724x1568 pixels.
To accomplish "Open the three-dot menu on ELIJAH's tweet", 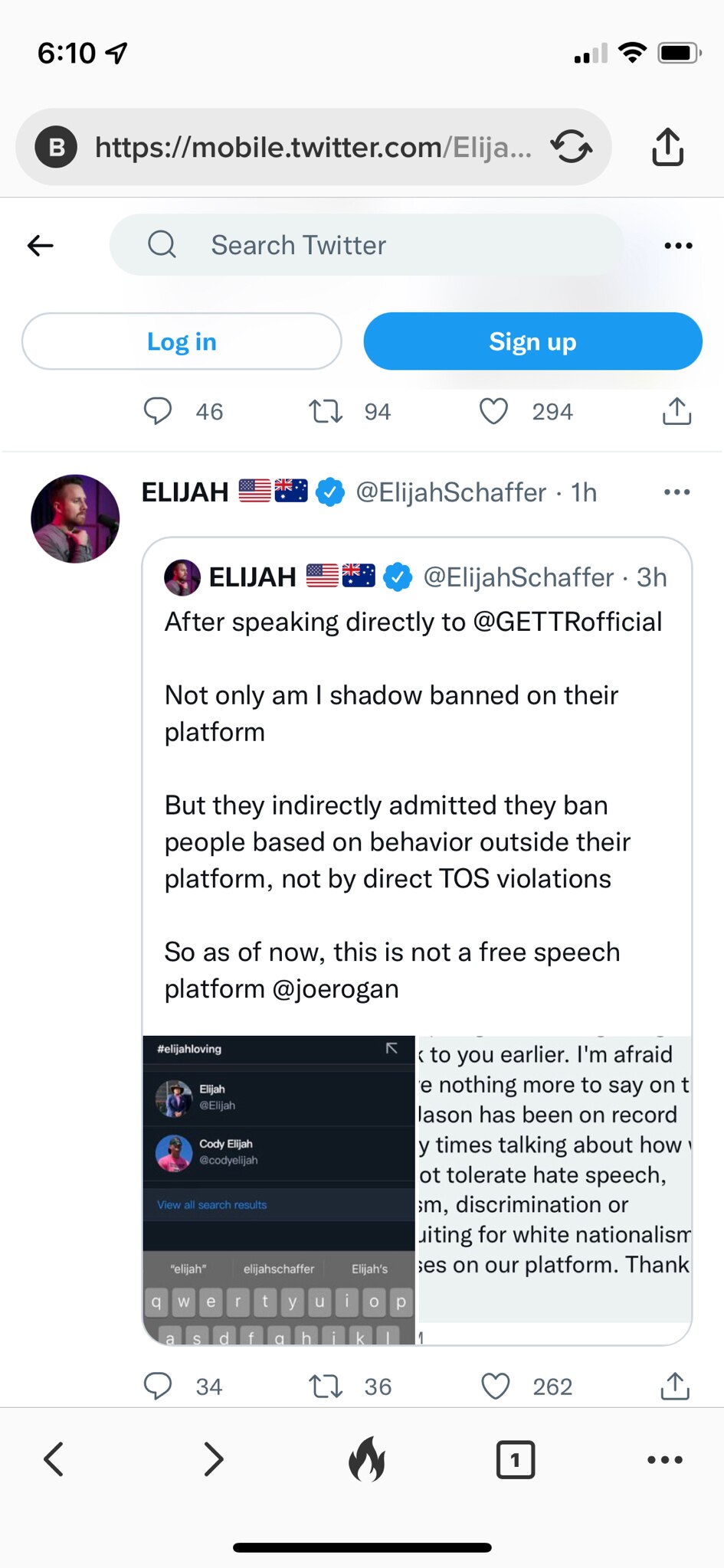I will [x=677, y=492].
